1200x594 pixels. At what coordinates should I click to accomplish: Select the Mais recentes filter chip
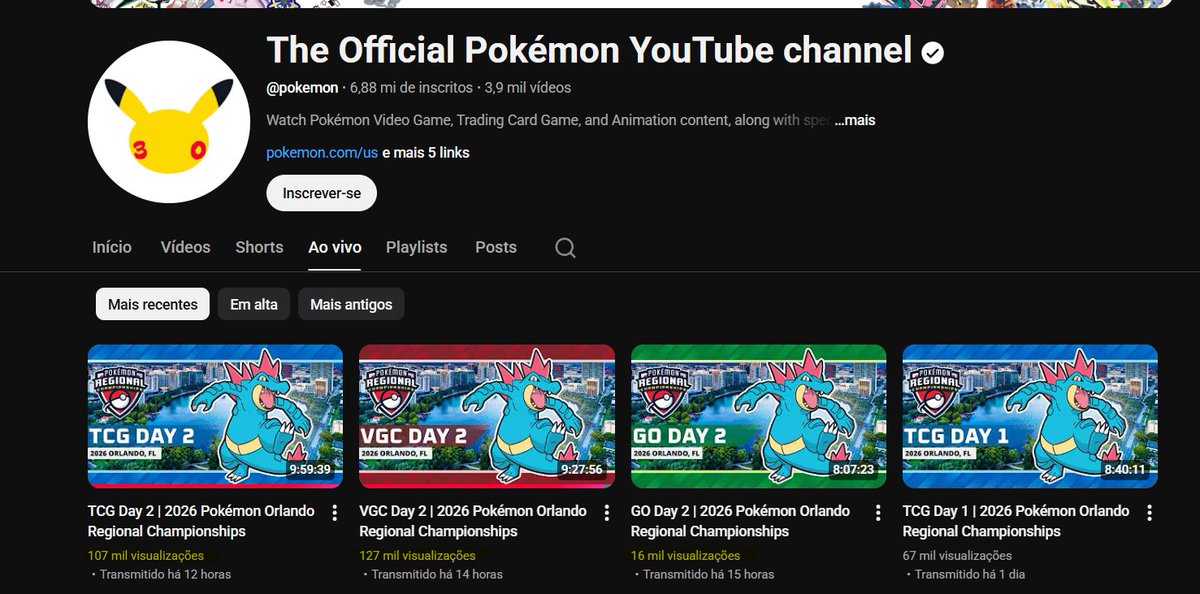coord(153,304)
